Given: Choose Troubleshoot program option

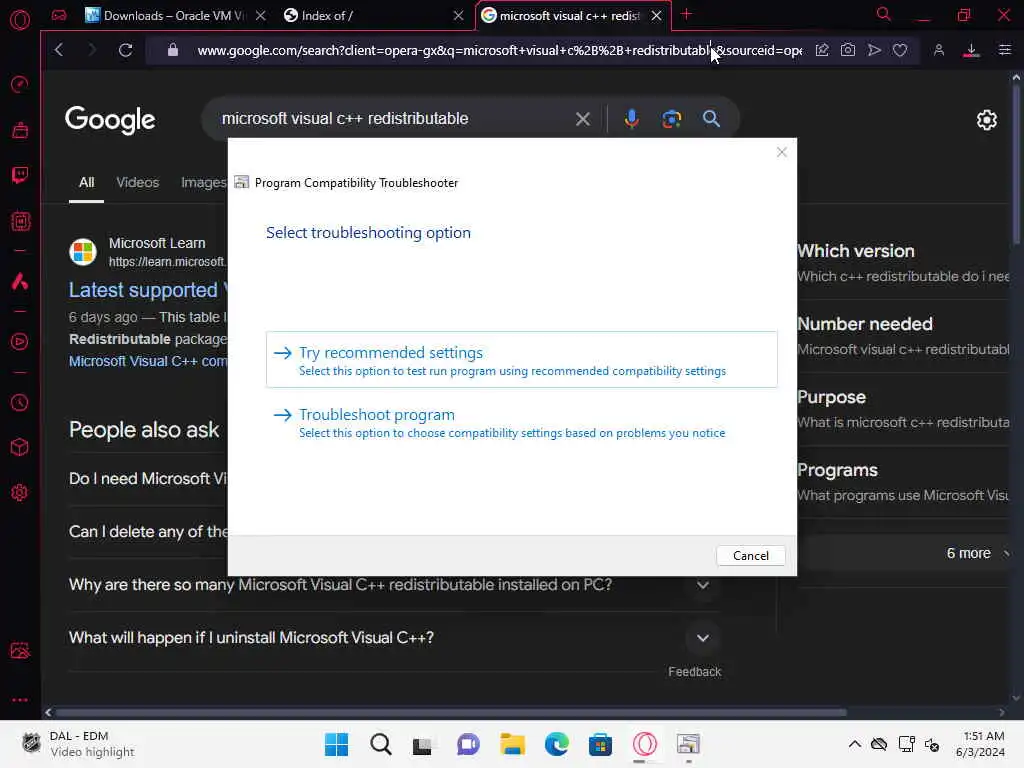Looking at the screenshot, I should coord(522,423).
